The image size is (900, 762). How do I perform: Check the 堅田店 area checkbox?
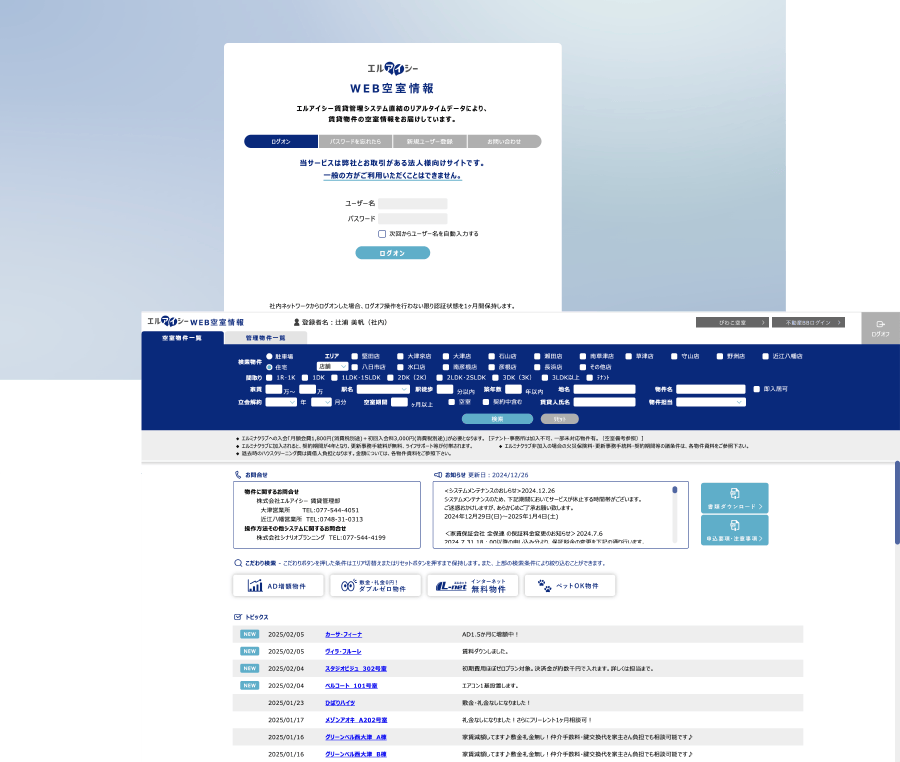[x=354, y=356]
